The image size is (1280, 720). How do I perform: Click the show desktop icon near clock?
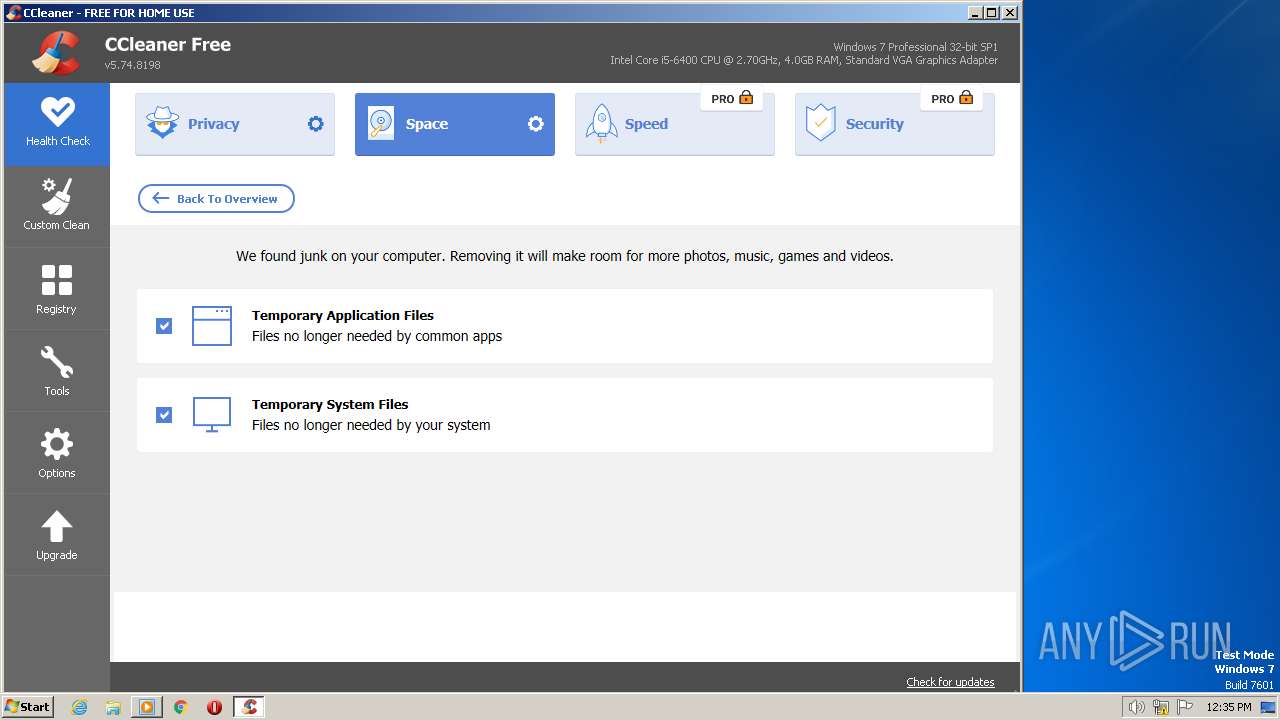click(x=1267, y=707)
